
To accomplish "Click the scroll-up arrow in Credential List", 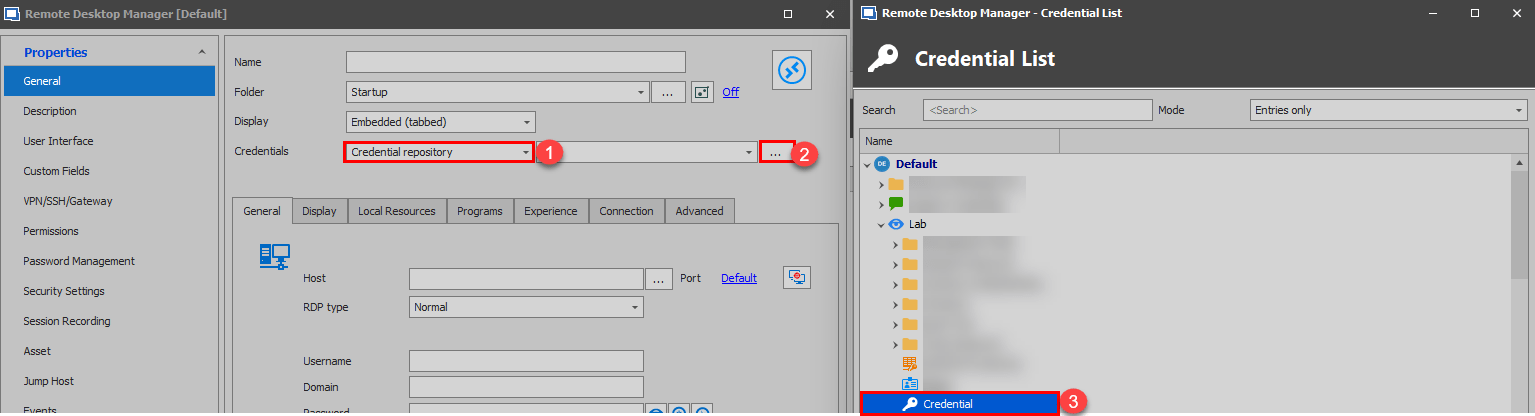I will [x=1520, y=163].
